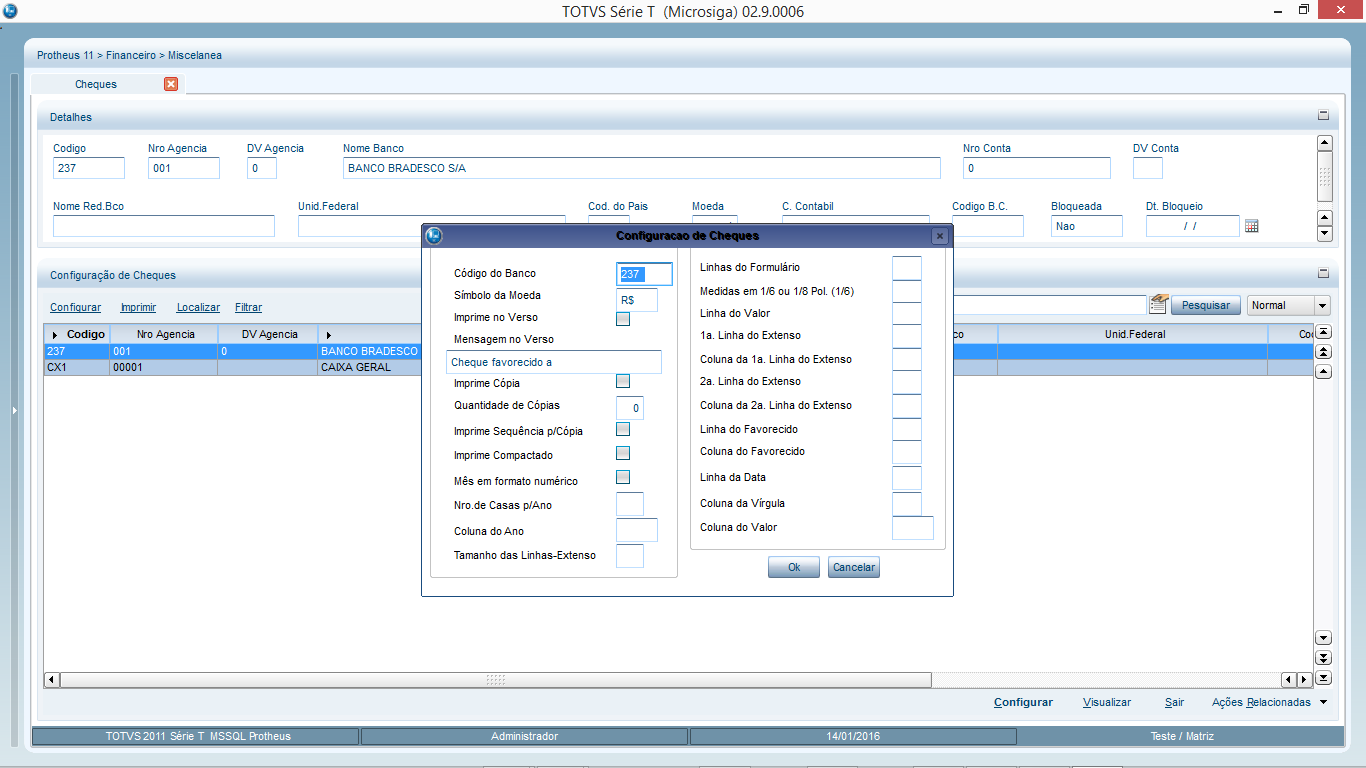Click Quantidade de Cópias field

630,408
